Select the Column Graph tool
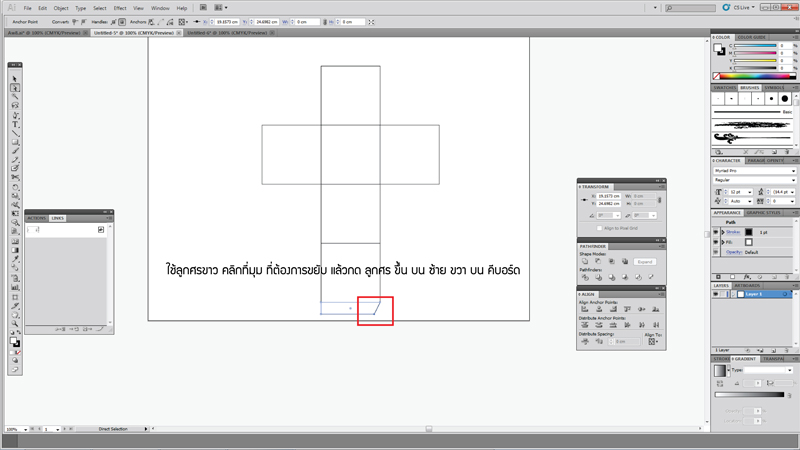The image size is (800, 450). [x=15, y=287]
